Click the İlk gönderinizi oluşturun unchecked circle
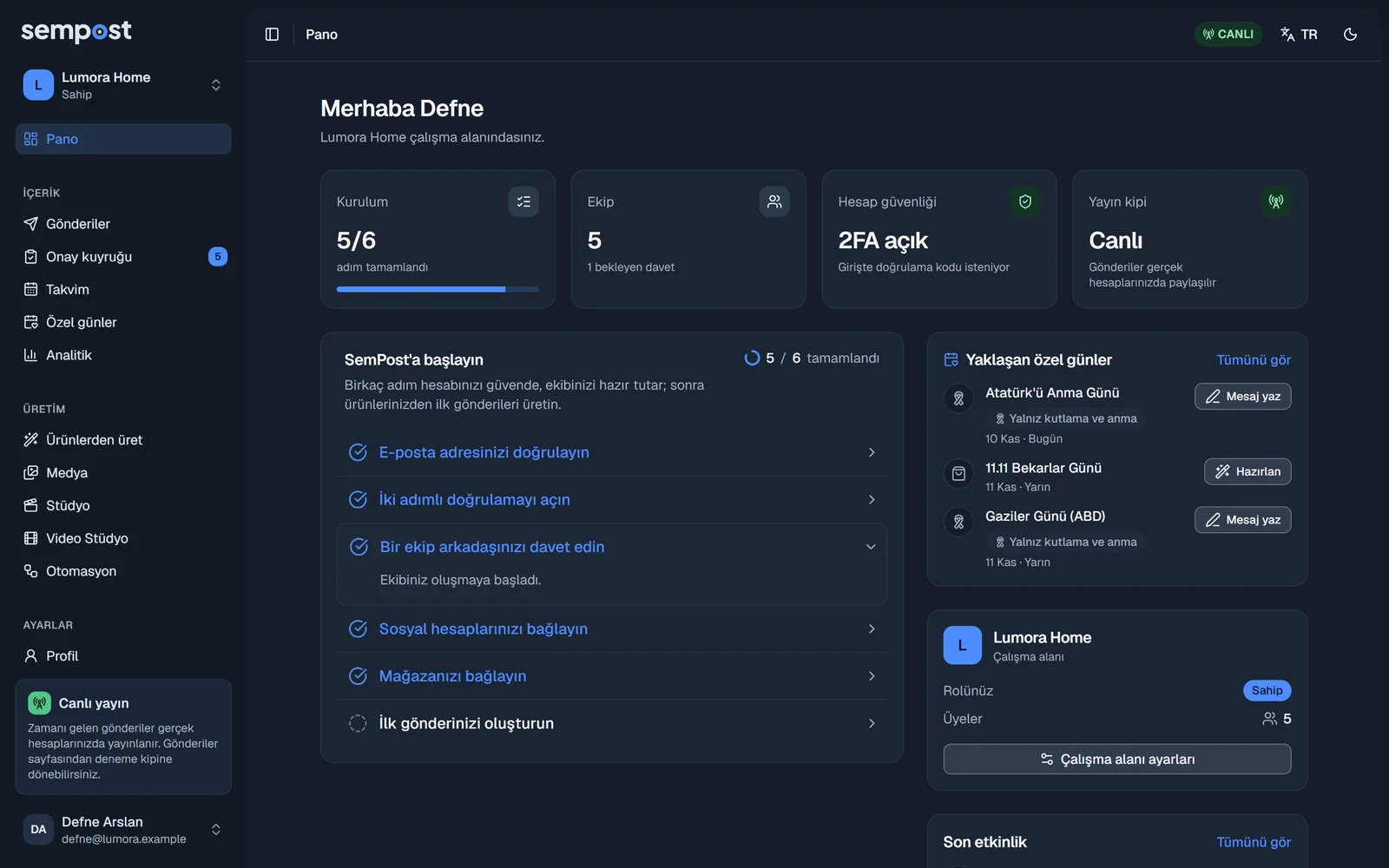This screenshot has height=868, width=1389. pyautogui.click(x=358, y=723)
